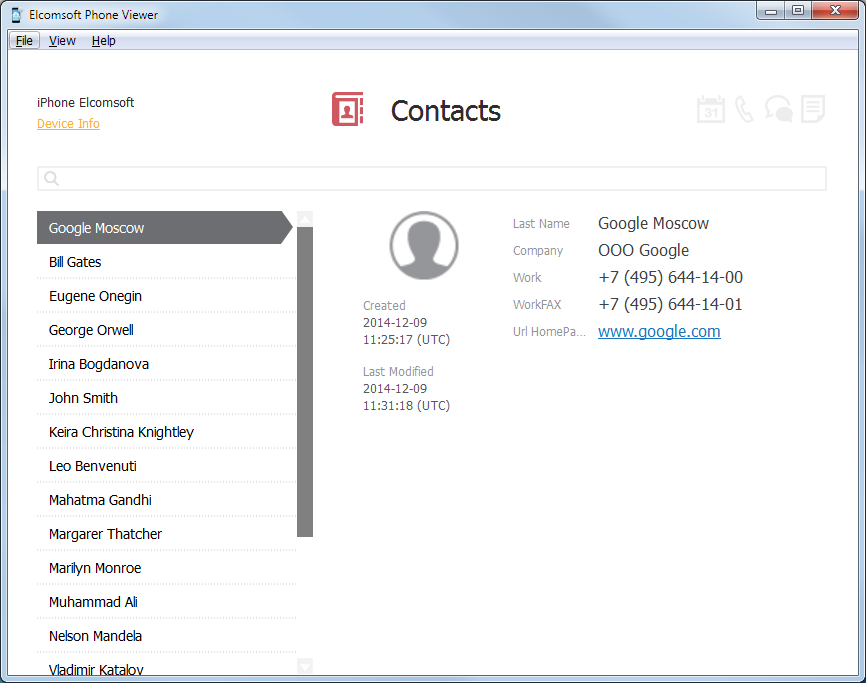Click the contact avatar placeholder picture

pyautogui.click(x=423, y=246)
